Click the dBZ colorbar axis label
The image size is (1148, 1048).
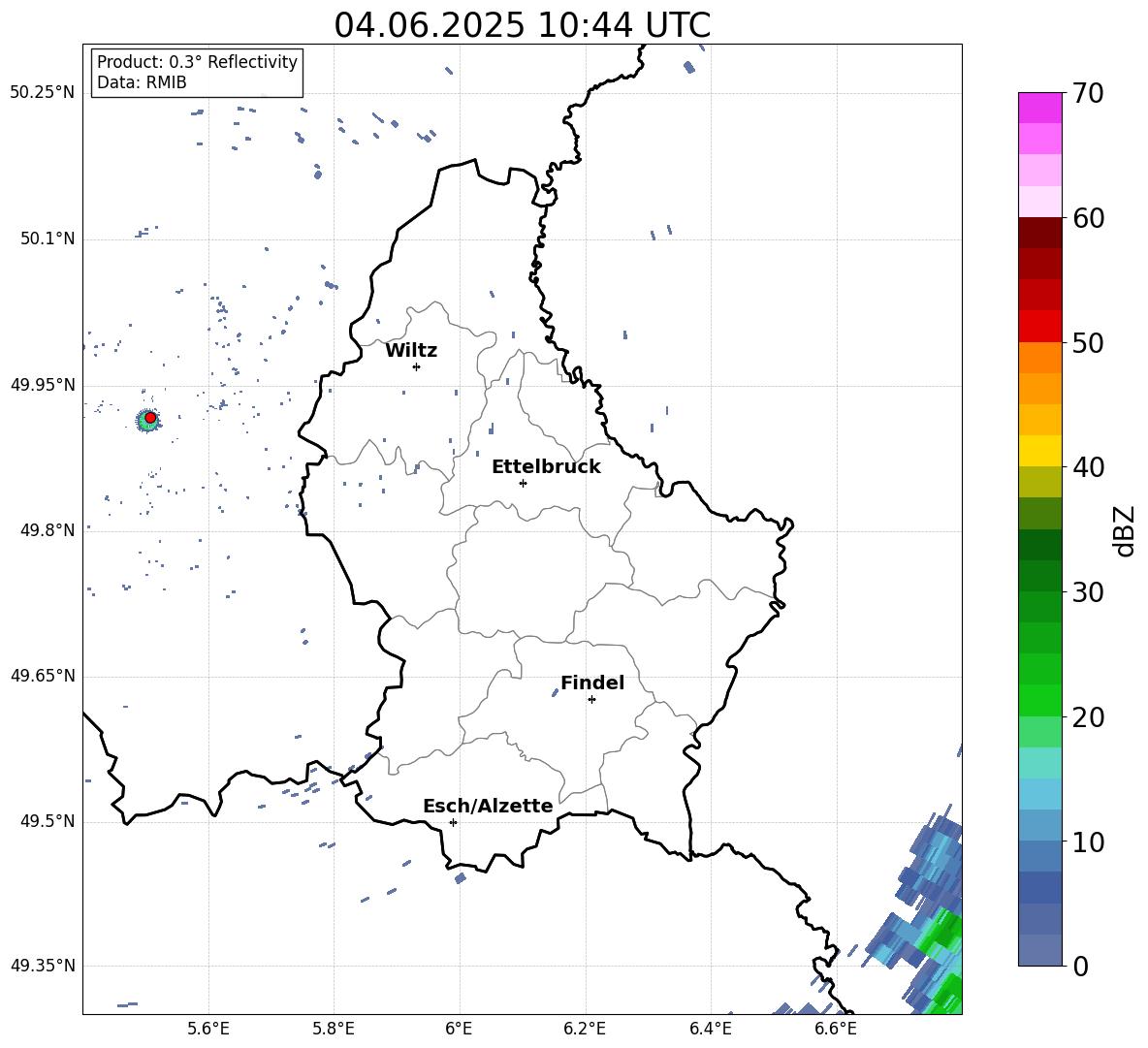click(1126, 530)
